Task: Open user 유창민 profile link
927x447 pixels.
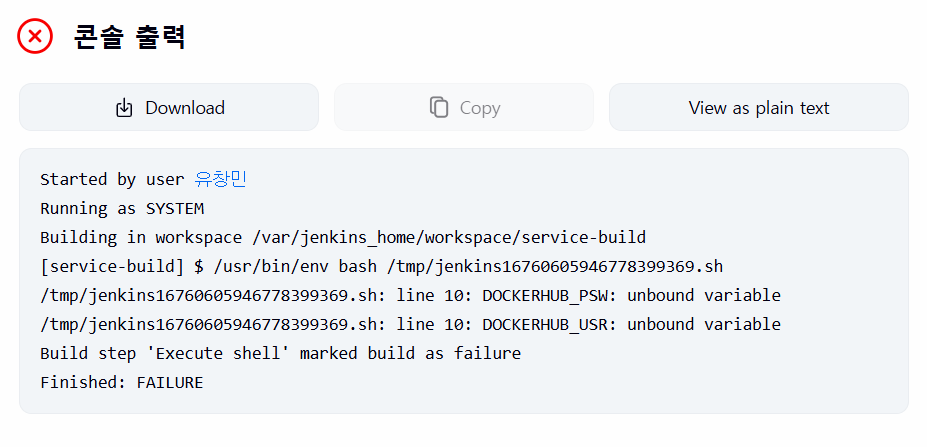Action: click(220, 179)
